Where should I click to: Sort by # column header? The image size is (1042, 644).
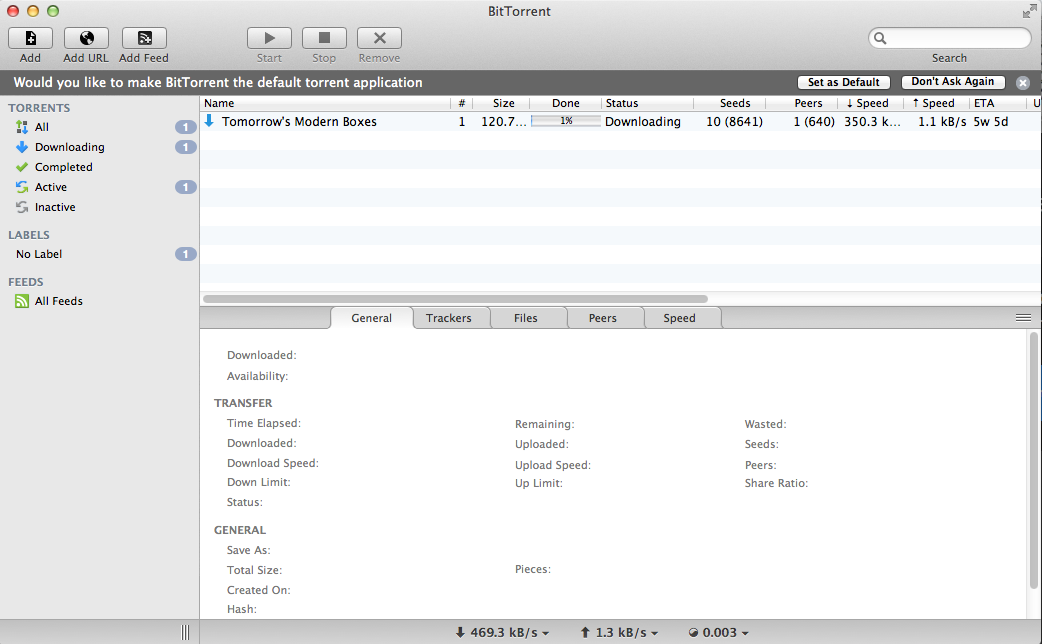461,103
